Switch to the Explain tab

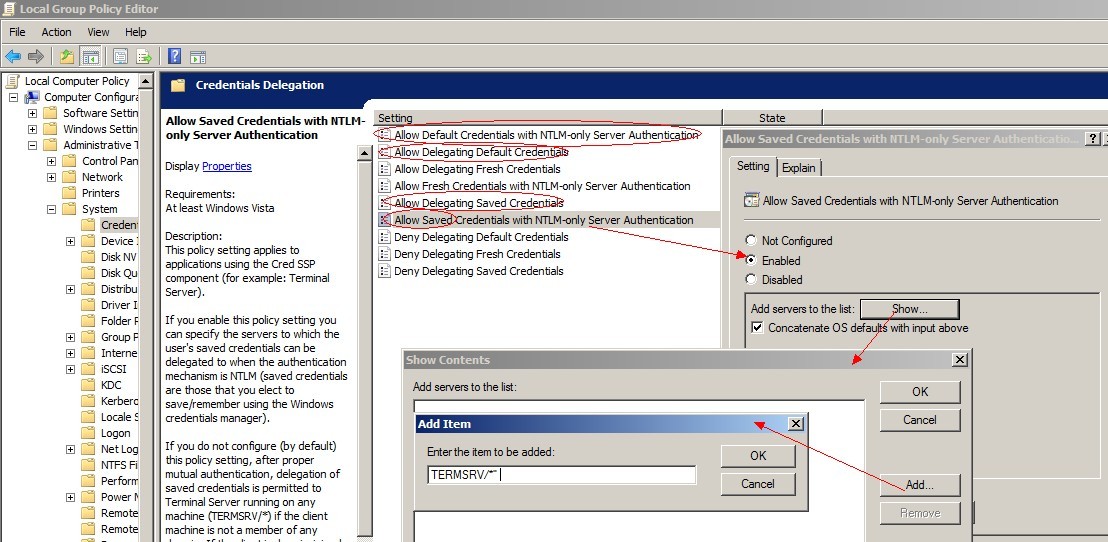click(x=798, y=168)
